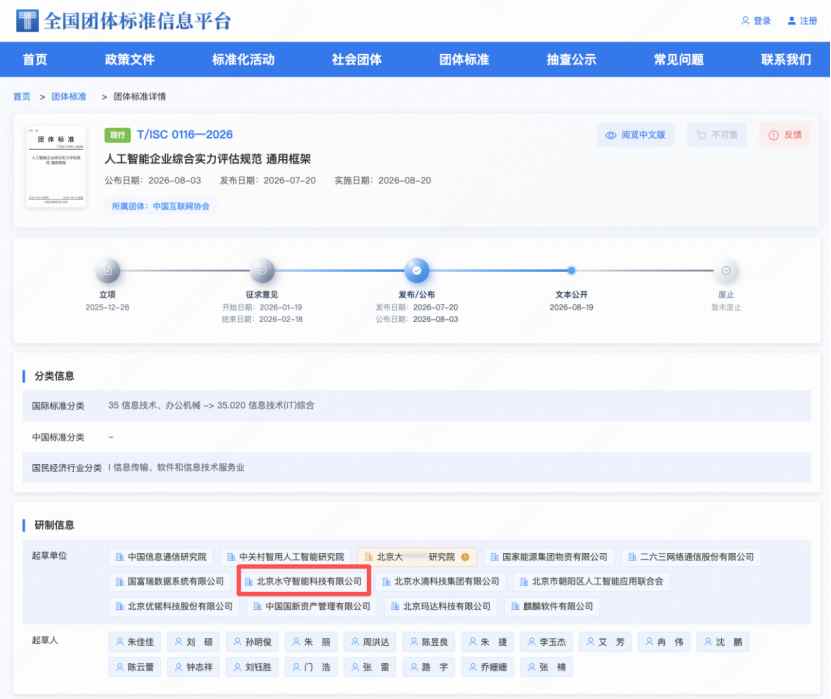Click the building icon beside 中国信息通信研究院
Image resolution: width=831 pixels, height=699 pixels.
(x=120, y=557)
